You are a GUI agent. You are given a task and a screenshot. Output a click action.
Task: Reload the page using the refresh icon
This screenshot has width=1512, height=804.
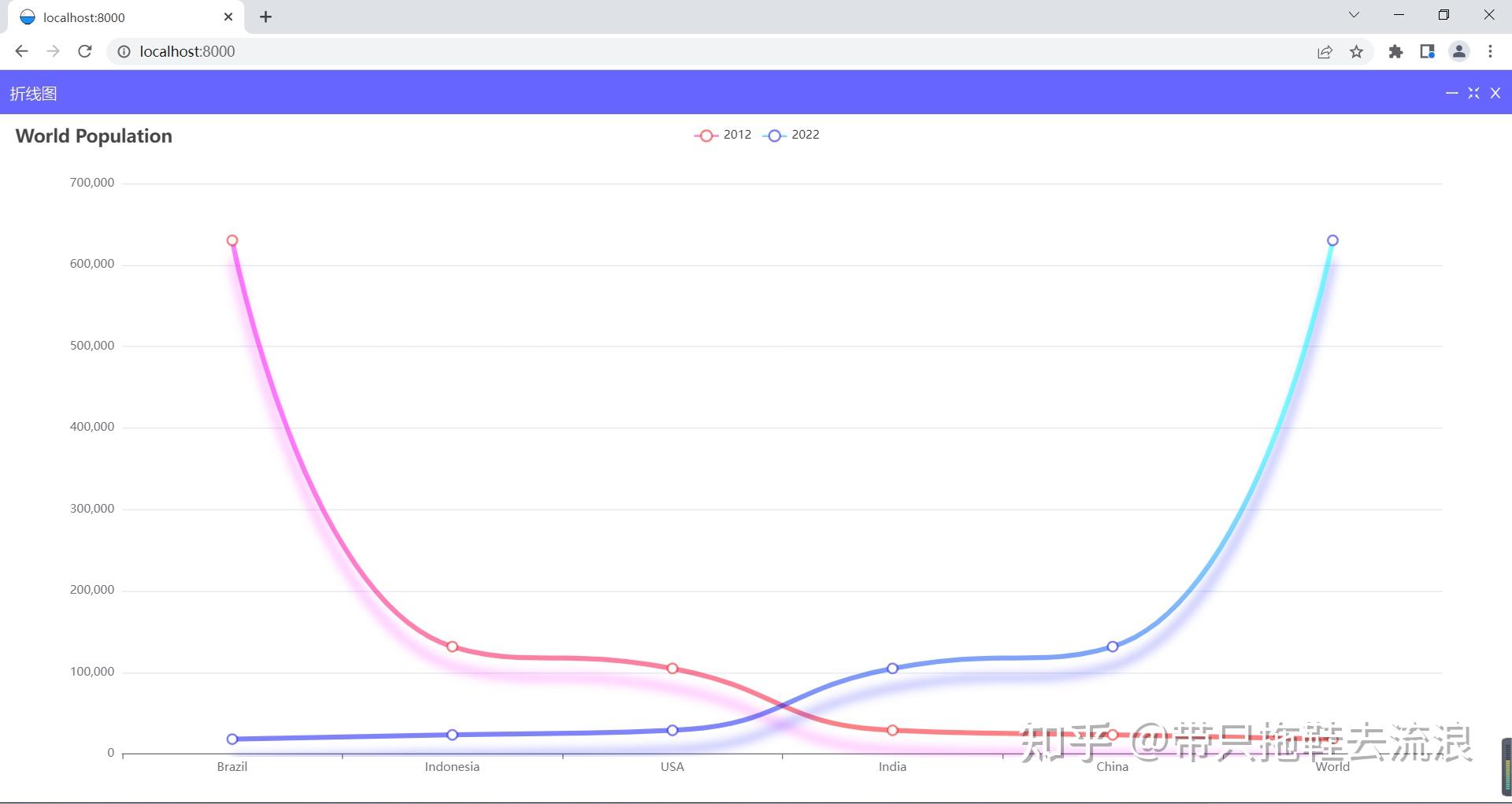tap(84, 51)
